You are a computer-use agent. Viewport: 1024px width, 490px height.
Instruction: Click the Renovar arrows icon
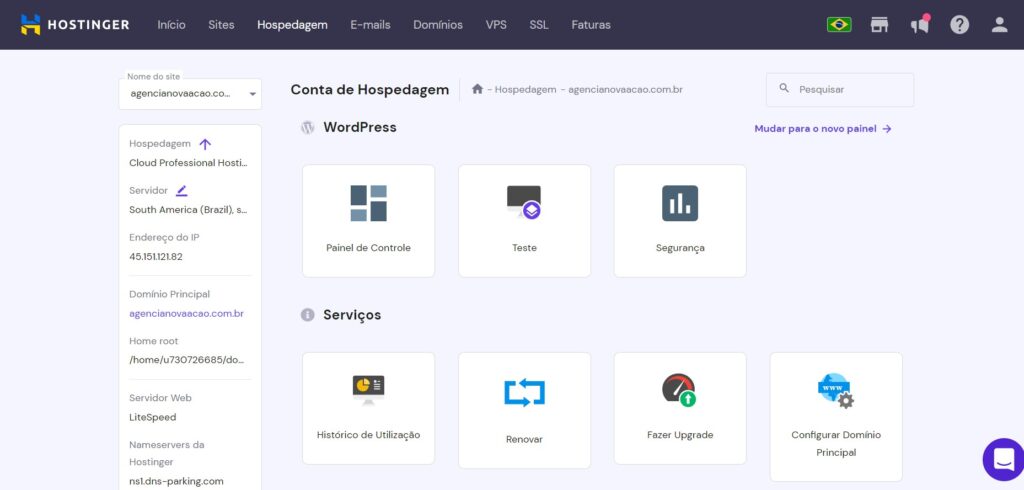click(524, 392)
